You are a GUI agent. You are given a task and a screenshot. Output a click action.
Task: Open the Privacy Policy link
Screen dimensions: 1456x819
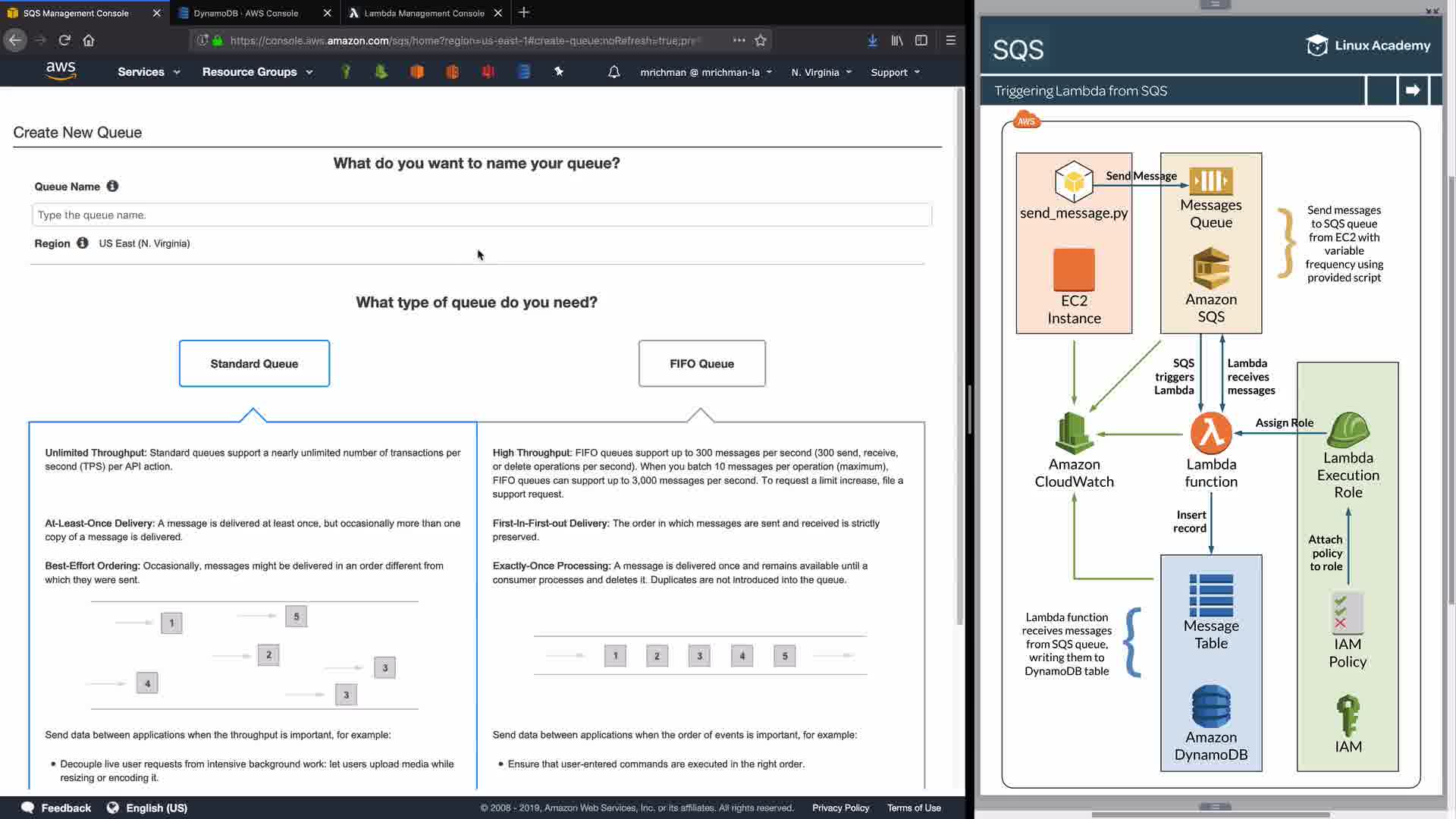coord(840,808)
